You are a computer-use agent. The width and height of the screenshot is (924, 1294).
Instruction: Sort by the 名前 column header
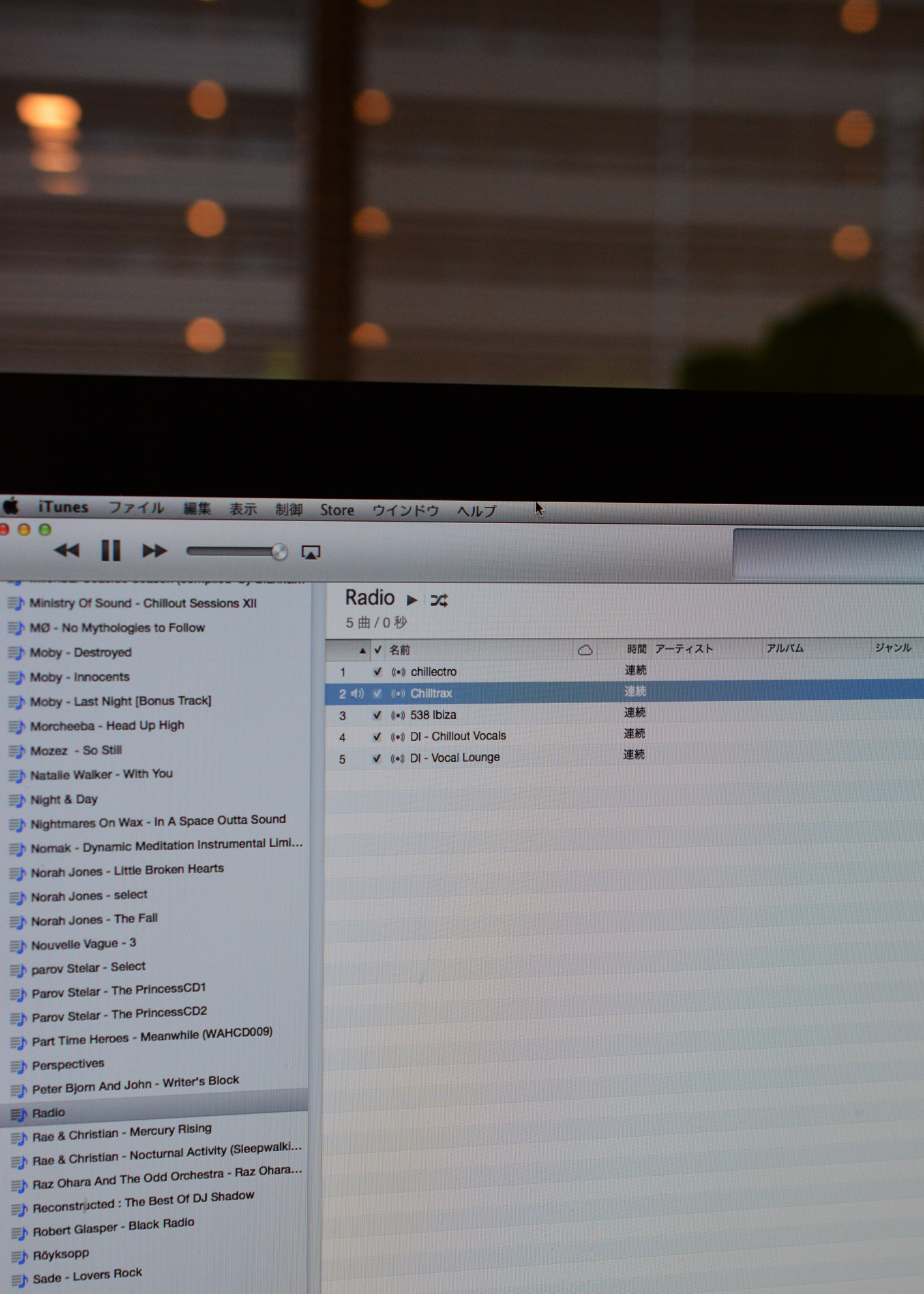tap(400, 650)
